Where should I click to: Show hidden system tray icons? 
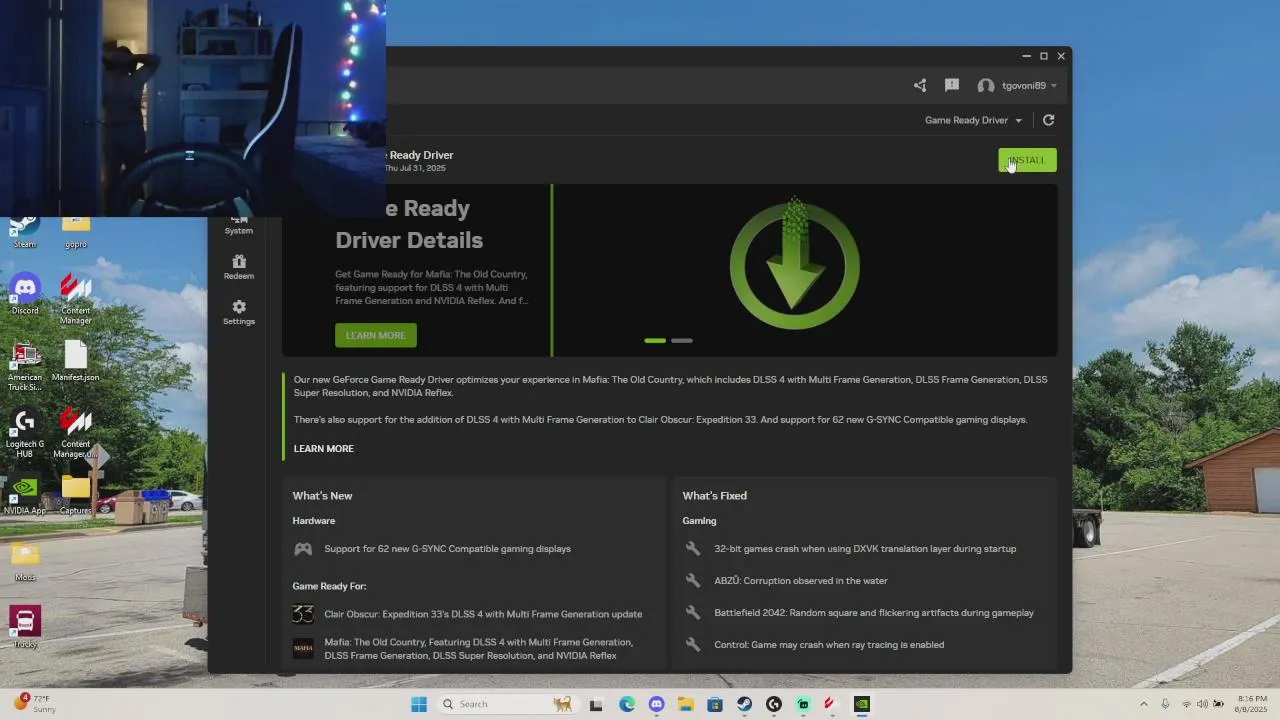(x=1144, y=704)
